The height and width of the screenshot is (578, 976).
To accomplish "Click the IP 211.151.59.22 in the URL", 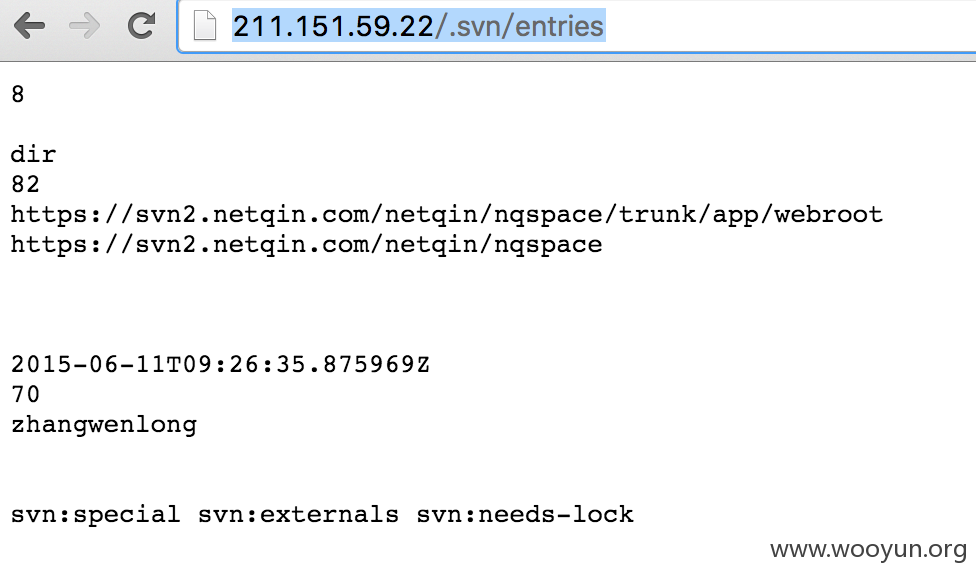I will point(333,26).
